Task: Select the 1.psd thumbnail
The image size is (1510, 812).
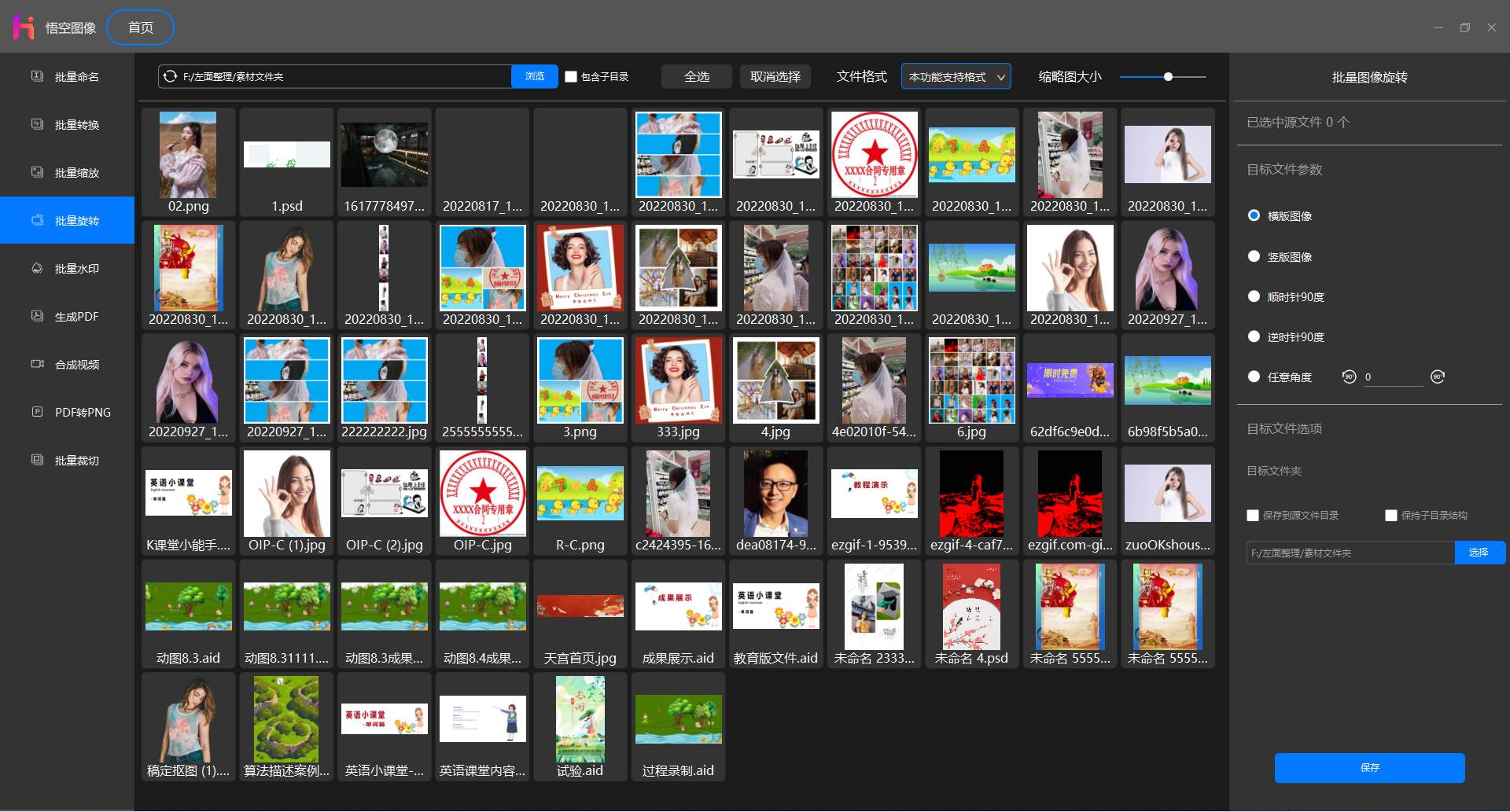Action: point(286,162)
